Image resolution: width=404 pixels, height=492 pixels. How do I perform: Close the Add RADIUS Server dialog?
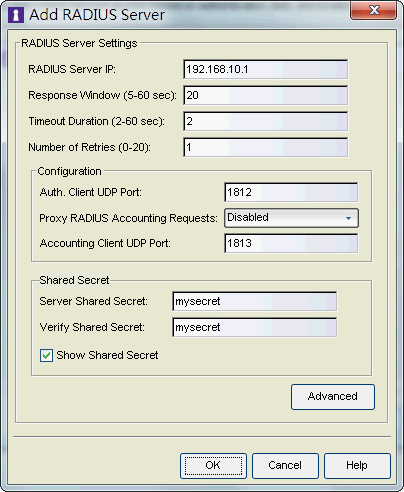373,11
